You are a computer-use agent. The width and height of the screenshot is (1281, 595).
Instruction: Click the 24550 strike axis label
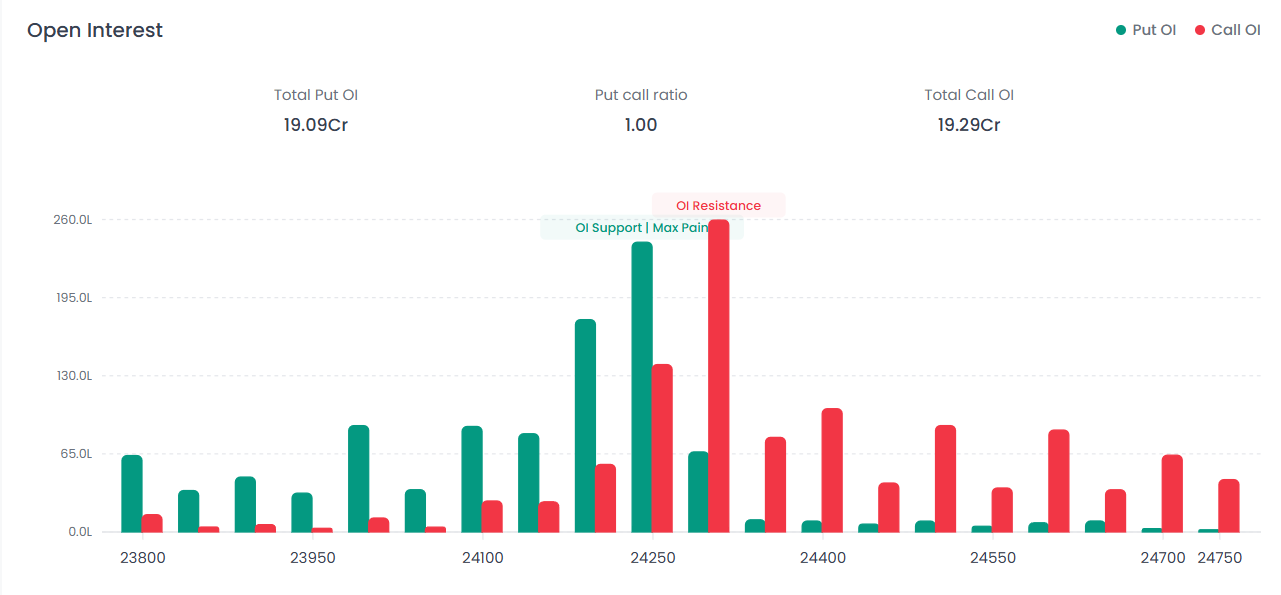(992, 558)
